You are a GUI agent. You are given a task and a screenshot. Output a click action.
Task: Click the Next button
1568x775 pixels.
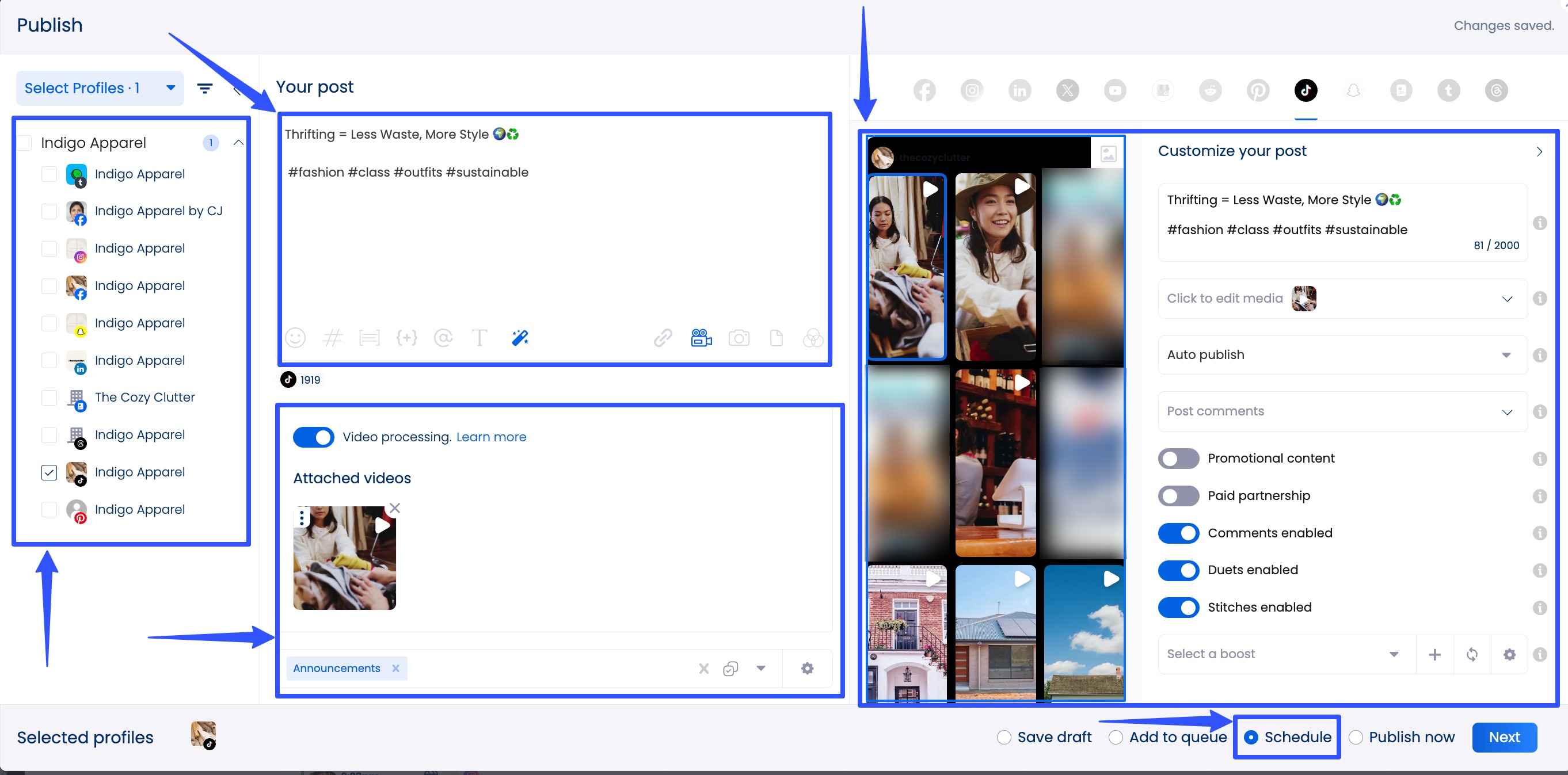[x=1504, y=736]
